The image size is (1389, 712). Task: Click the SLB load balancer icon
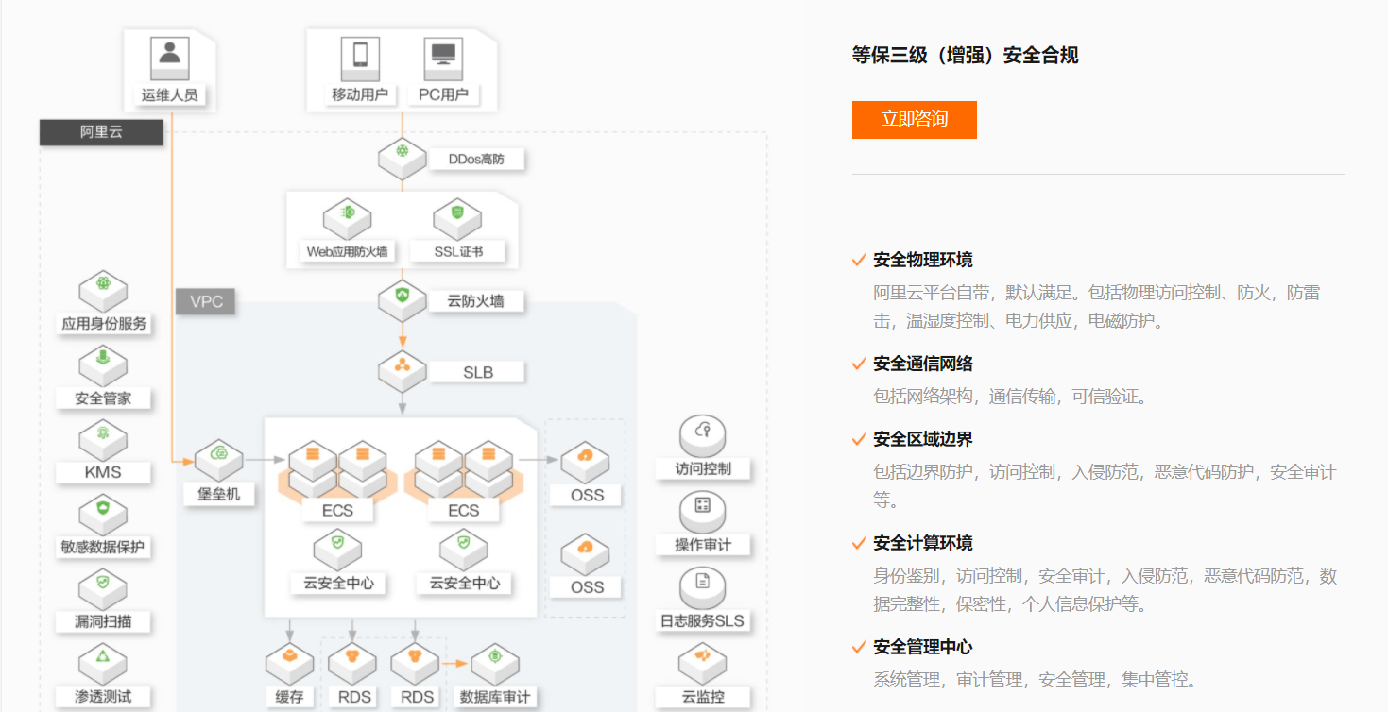pos(403,371)
